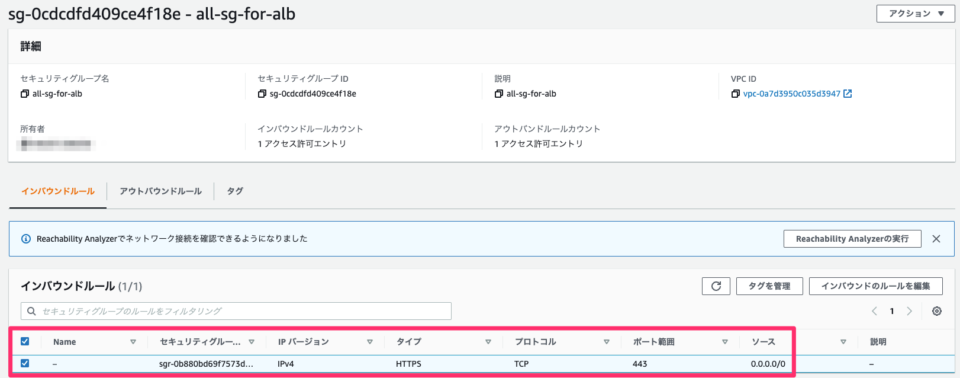Copy the description all-sg-for-alb icon
This screenshot has width=960, height=378.
tap(500, 94)
